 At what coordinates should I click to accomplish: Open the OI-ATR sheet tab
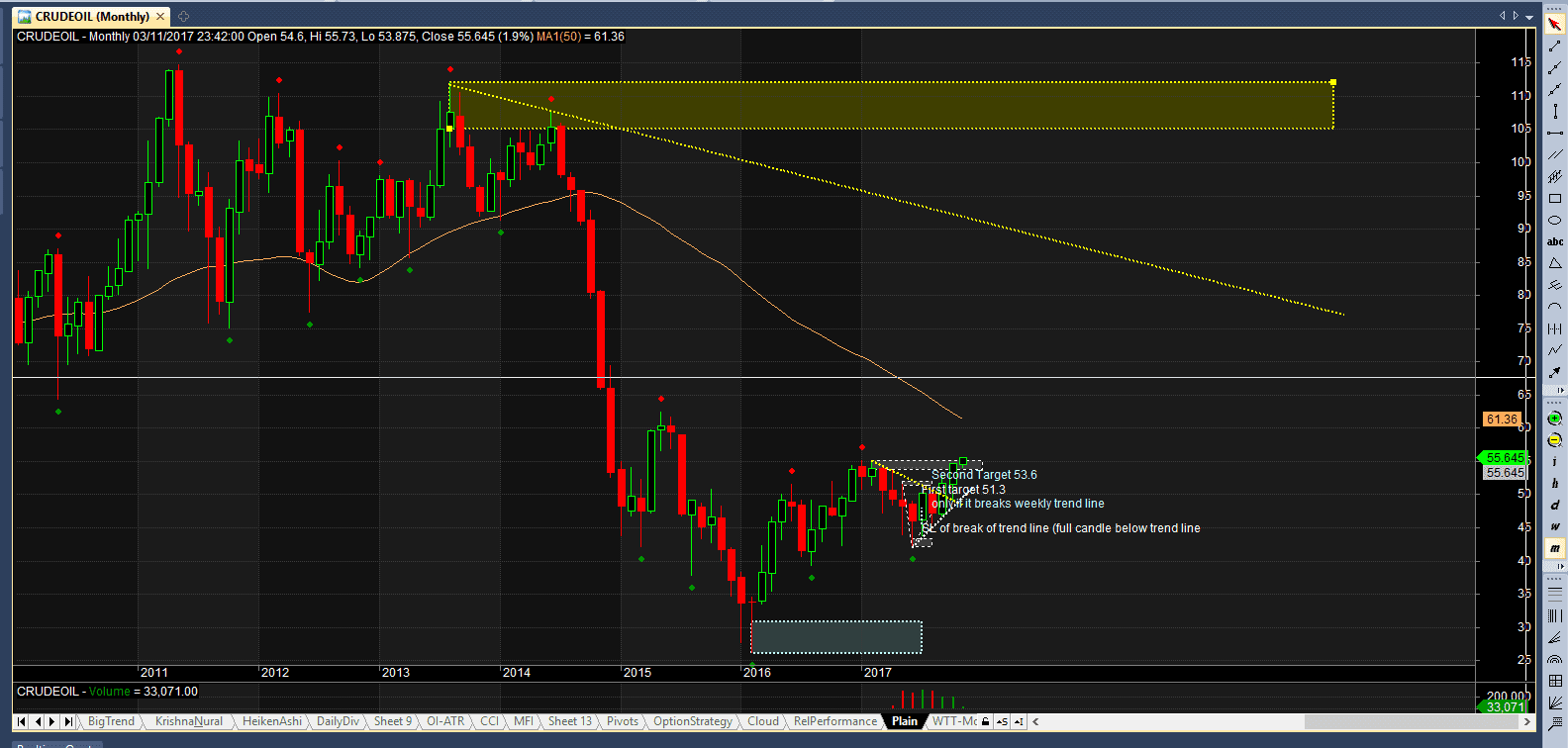tap(445, 721)
